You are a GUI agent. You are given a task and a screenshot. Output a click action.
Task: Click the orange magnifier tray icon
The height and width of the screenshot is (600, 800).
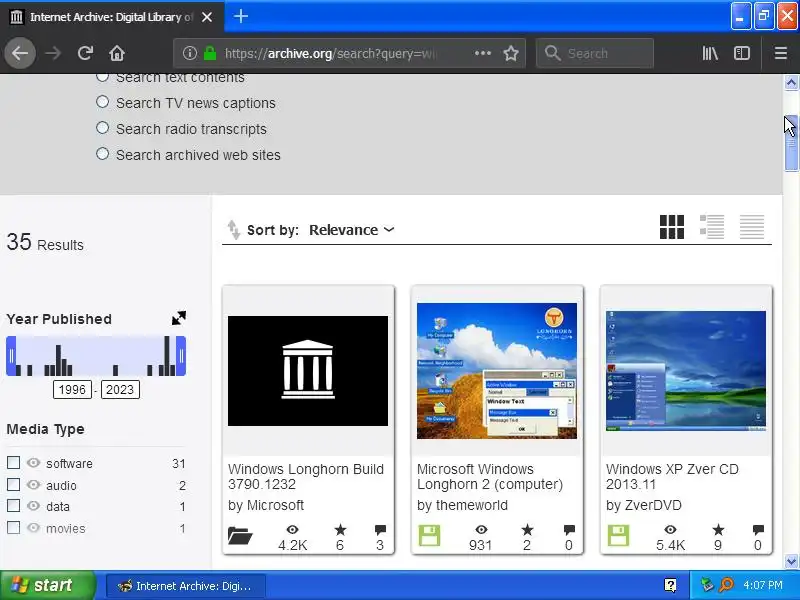click(726, 585)
